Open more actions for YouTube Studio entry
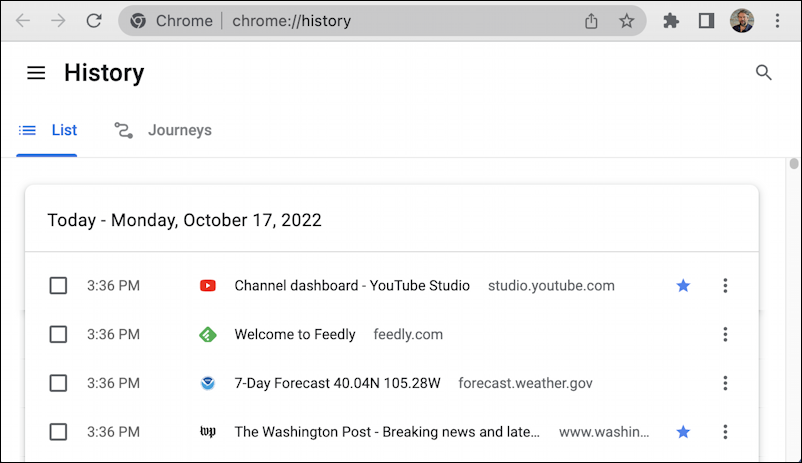 725,285
